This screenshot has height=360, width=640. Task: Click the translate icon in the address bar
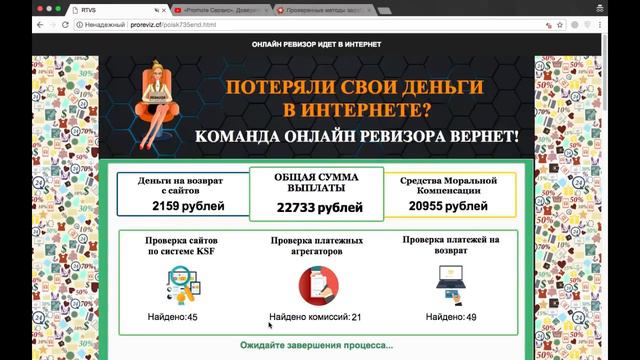549,25
